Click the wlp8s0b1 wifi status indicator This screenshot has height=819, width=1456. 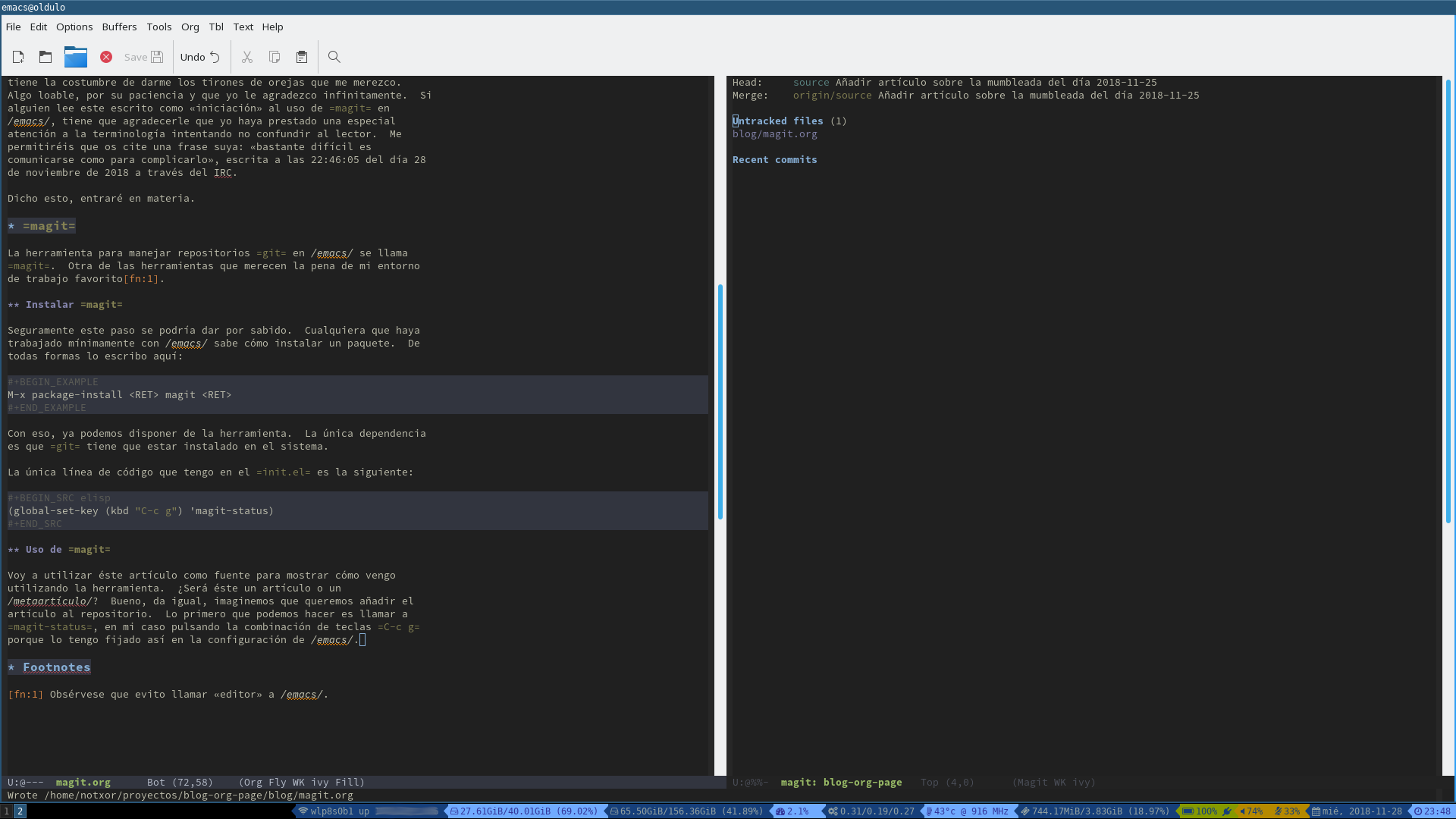[x=368, y=811]
